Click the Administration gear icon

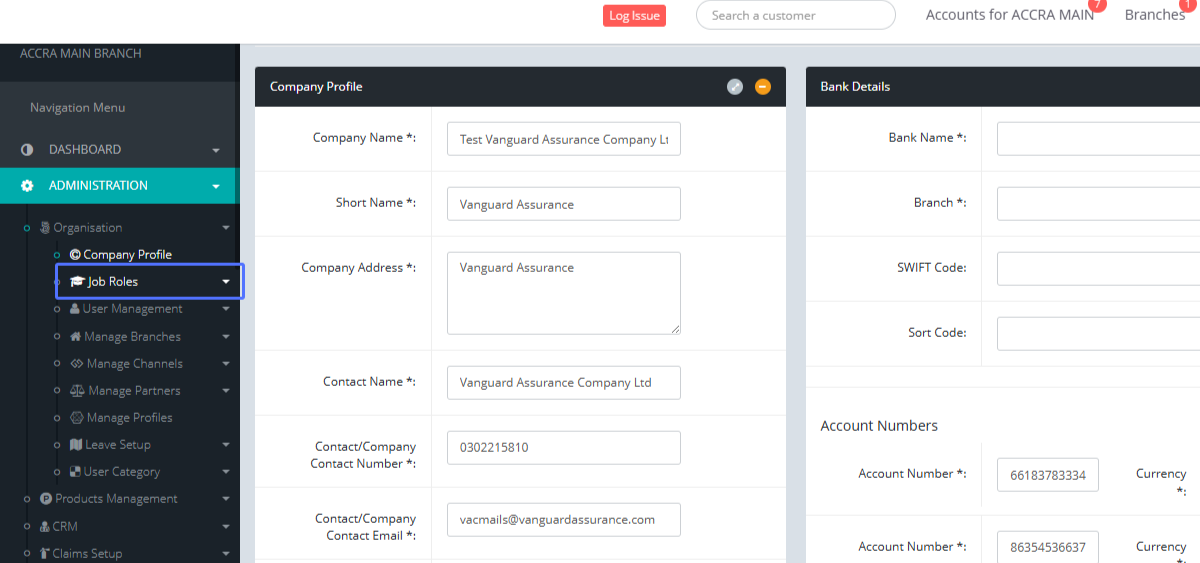[x=27, y=186]
